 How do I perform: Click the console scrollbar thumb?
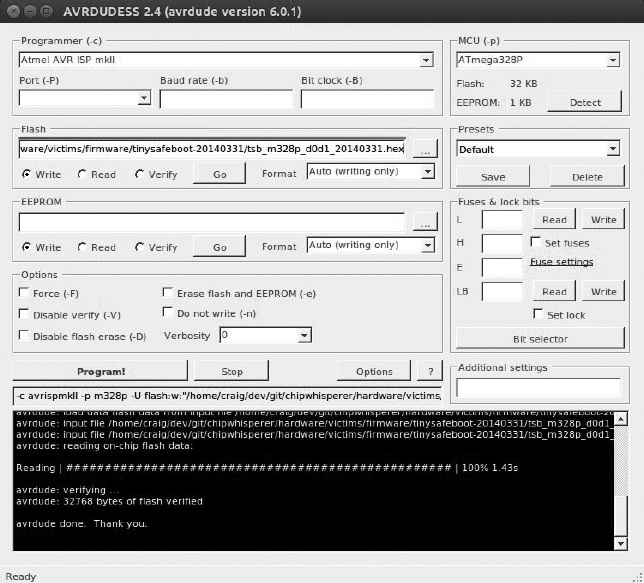621,516
